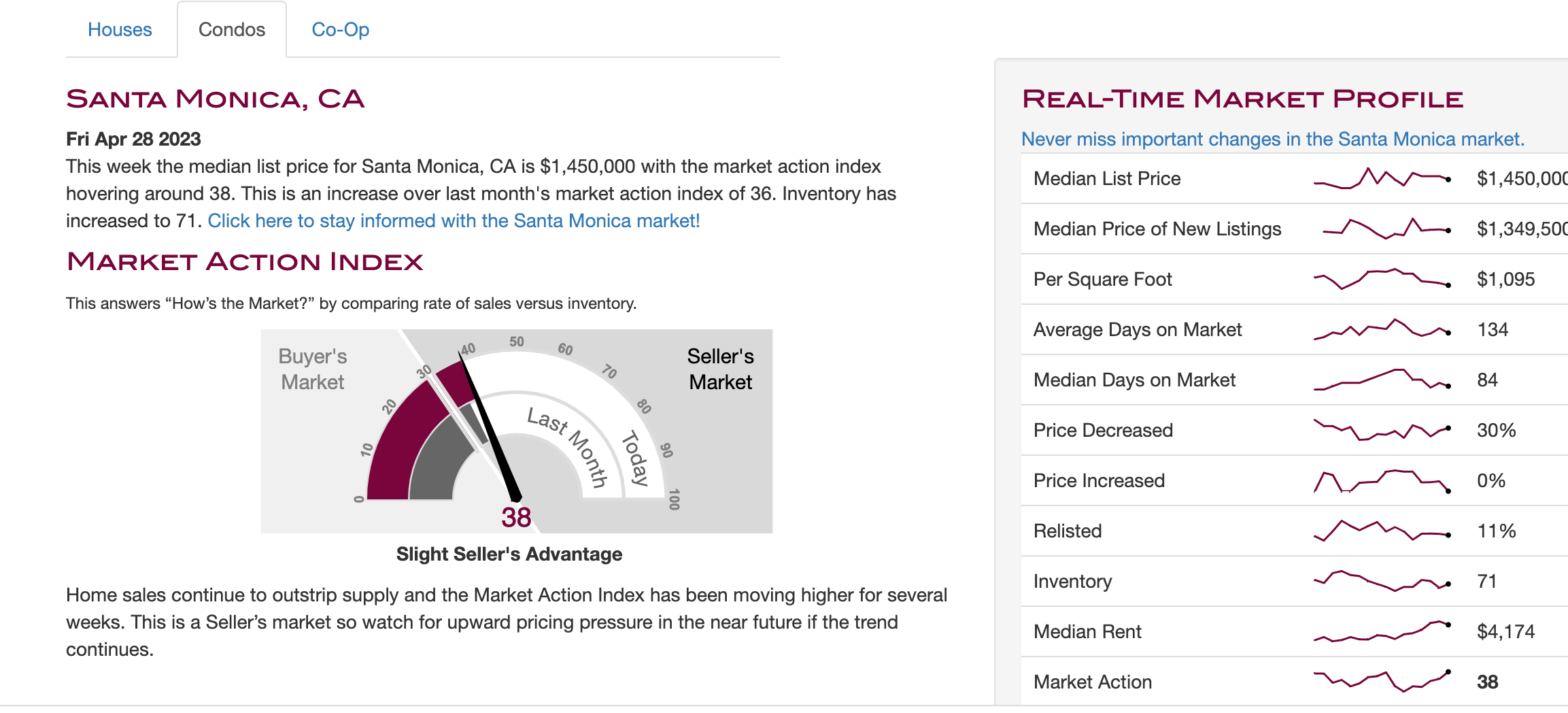The image size is (1568, 713).
Task: Click the Price Increased trend sparkline
Action: 1382,480
